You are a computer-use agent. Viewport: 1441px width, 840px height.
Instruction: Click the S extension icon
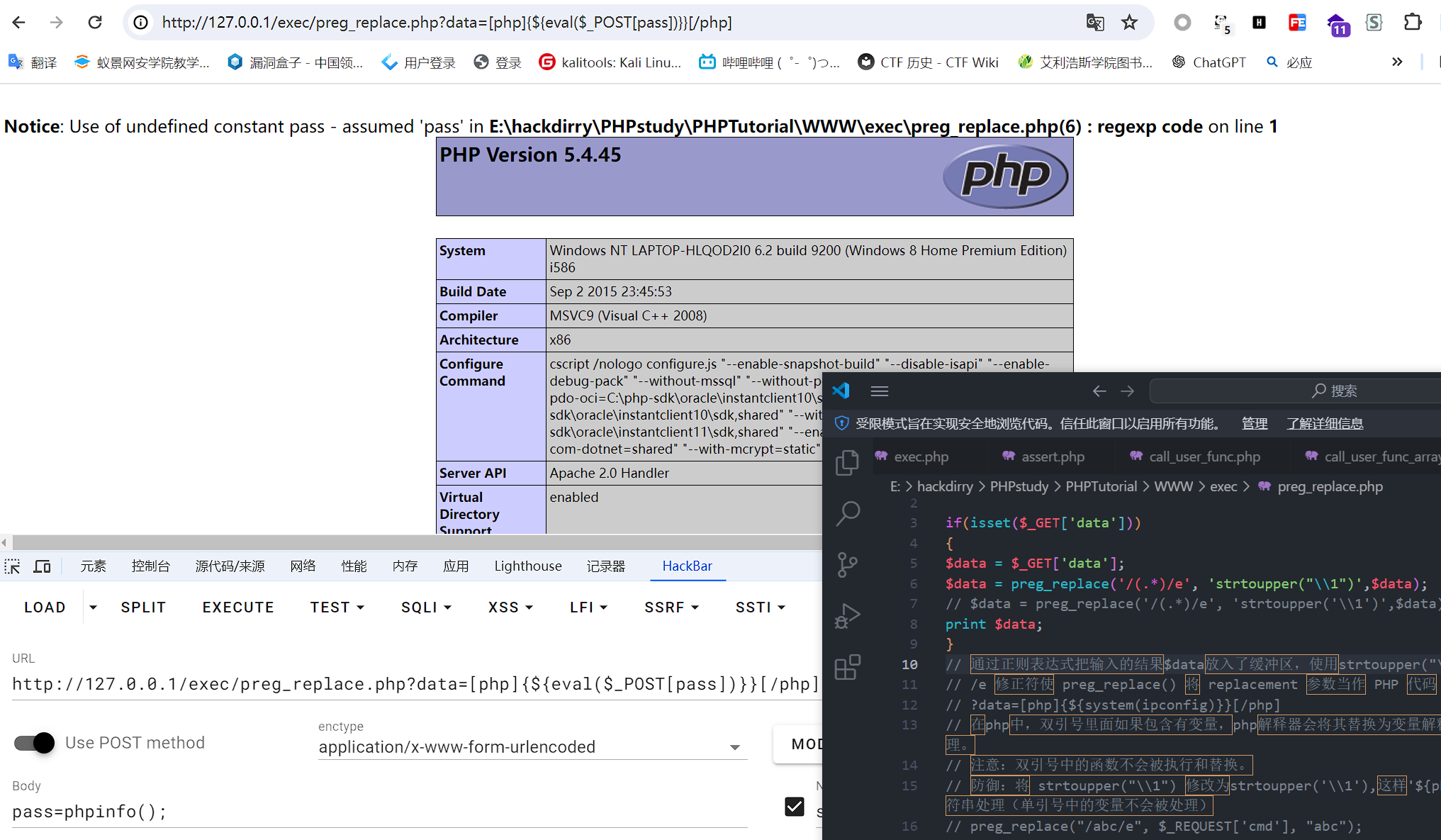(x=1374, y=23)
